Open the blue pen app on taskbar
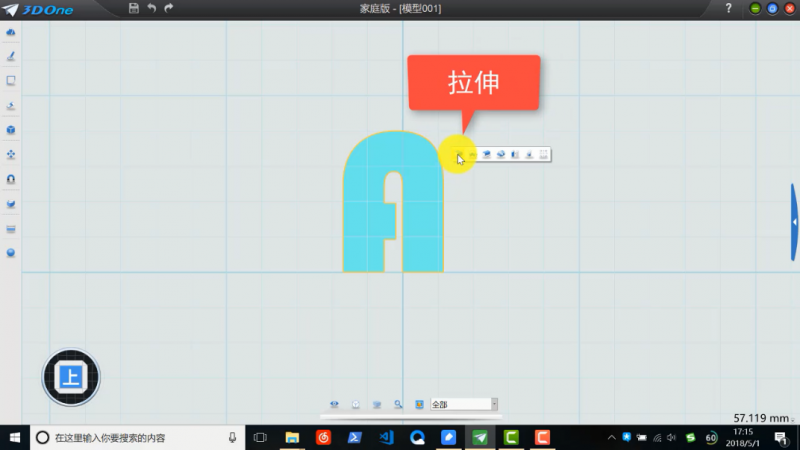The image size is (800, 450). click(448, 438)
